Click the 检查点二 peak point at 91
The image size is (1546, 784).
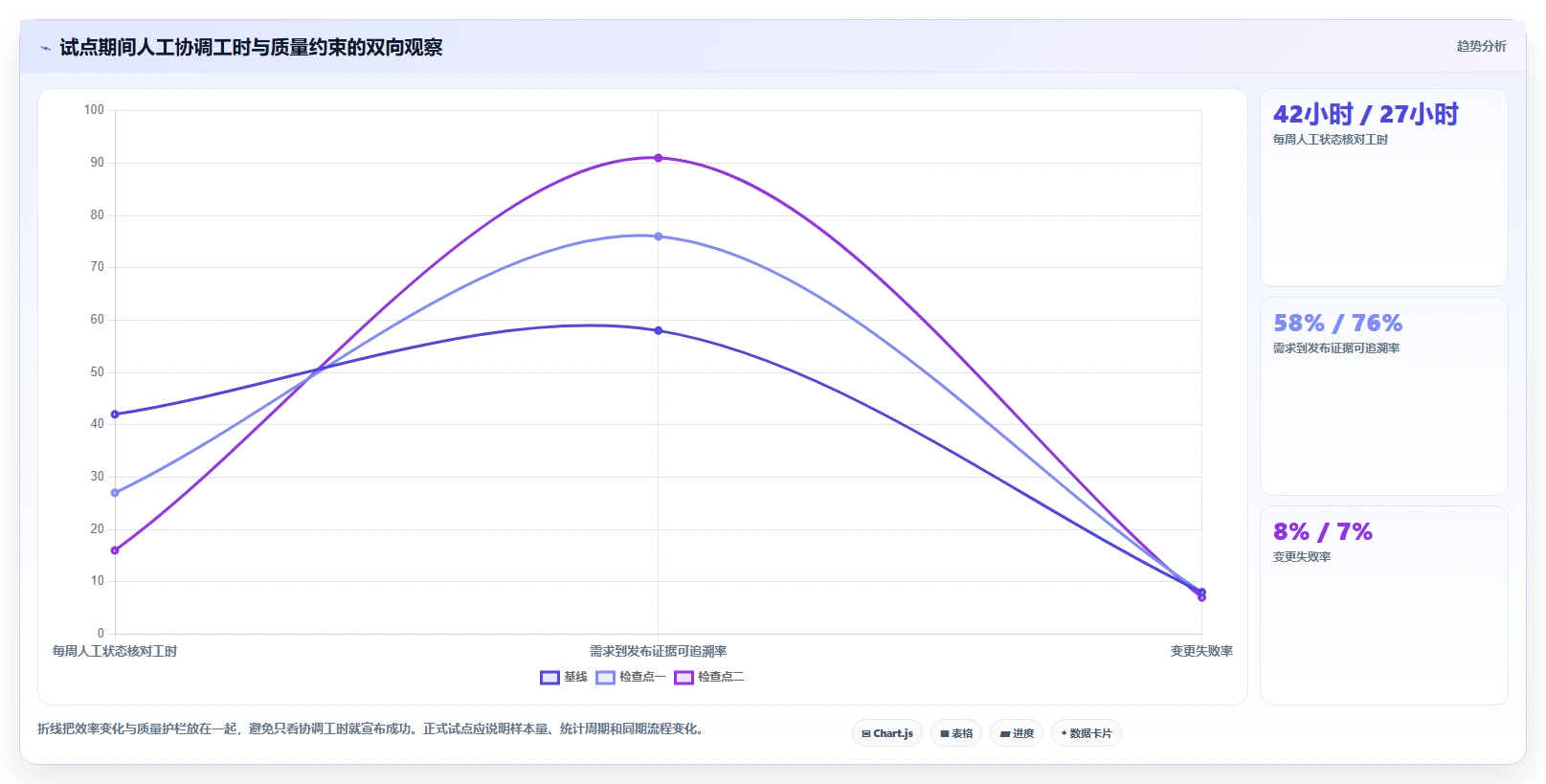(658, 158)
